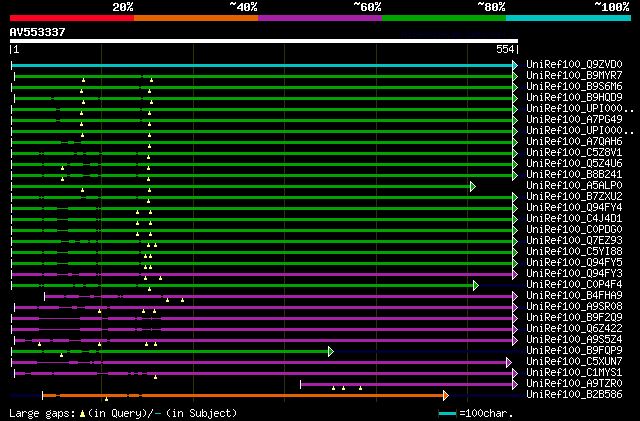Select hit label UniRef100_A9S5Z4

pos(574,340)
